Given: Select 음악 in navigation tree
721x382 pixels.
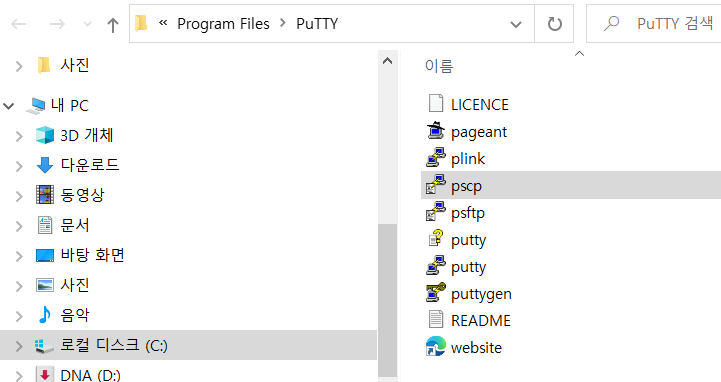Looking at the screenshot, I should tap(74, 315).
